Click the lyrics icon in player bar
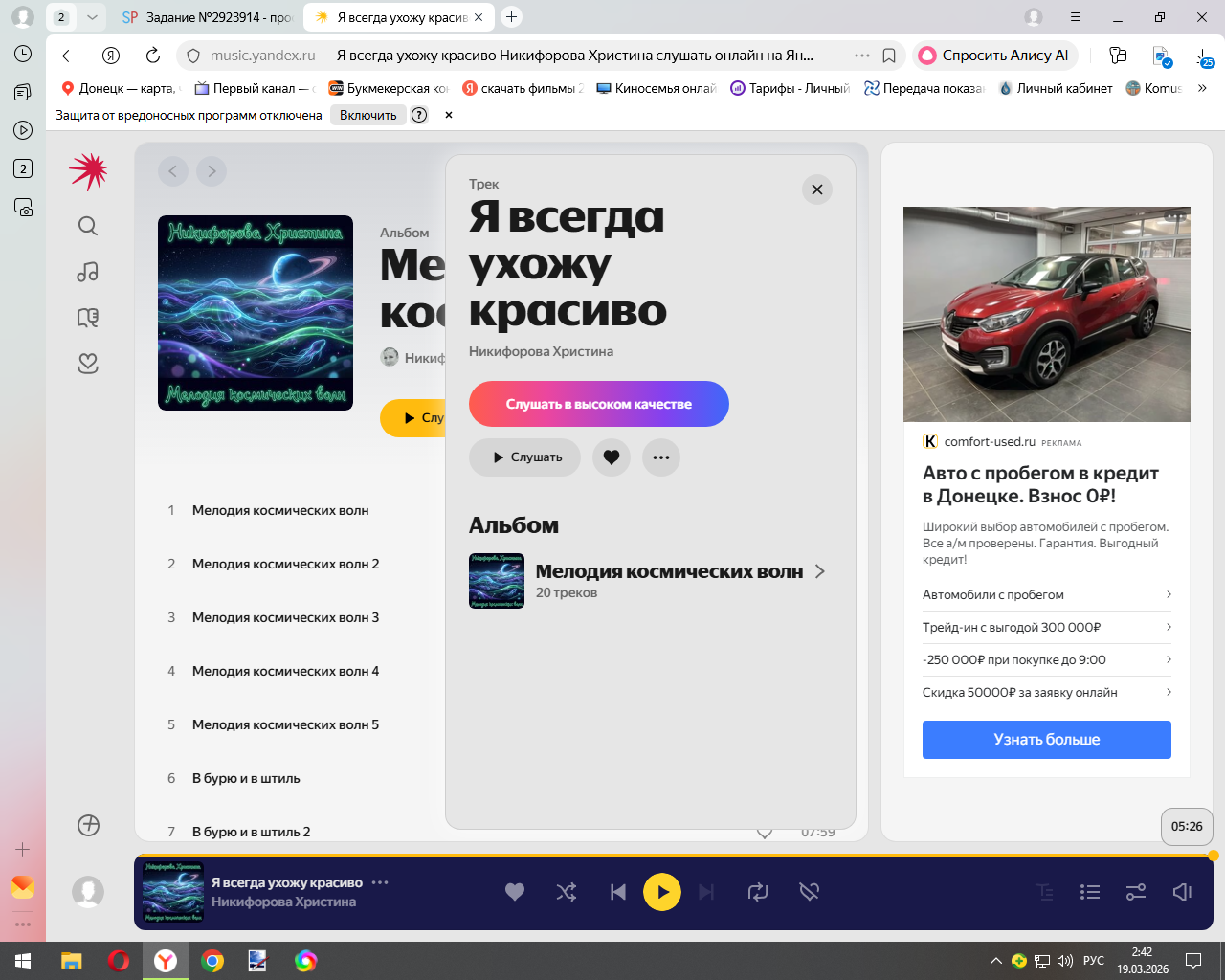 (1044, 892)
